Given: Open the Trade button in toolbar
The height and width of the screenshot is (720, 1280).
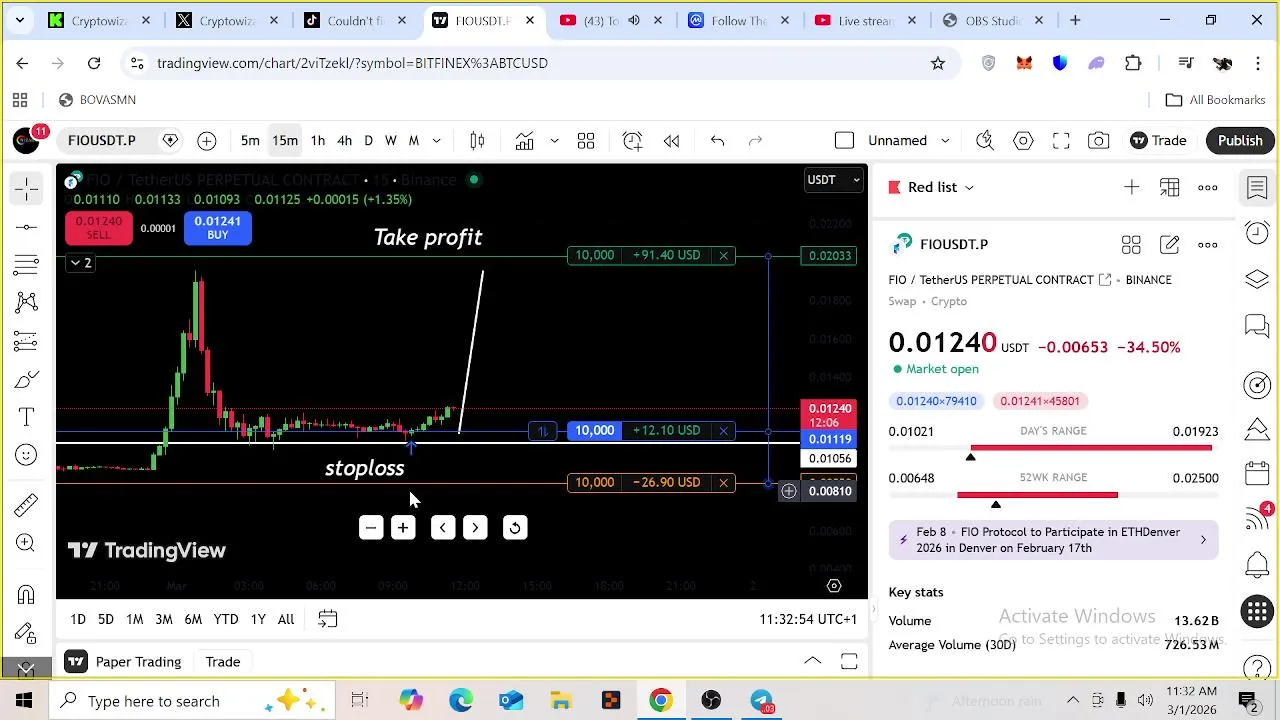Looking at the screenshot, I should 1158,141.
